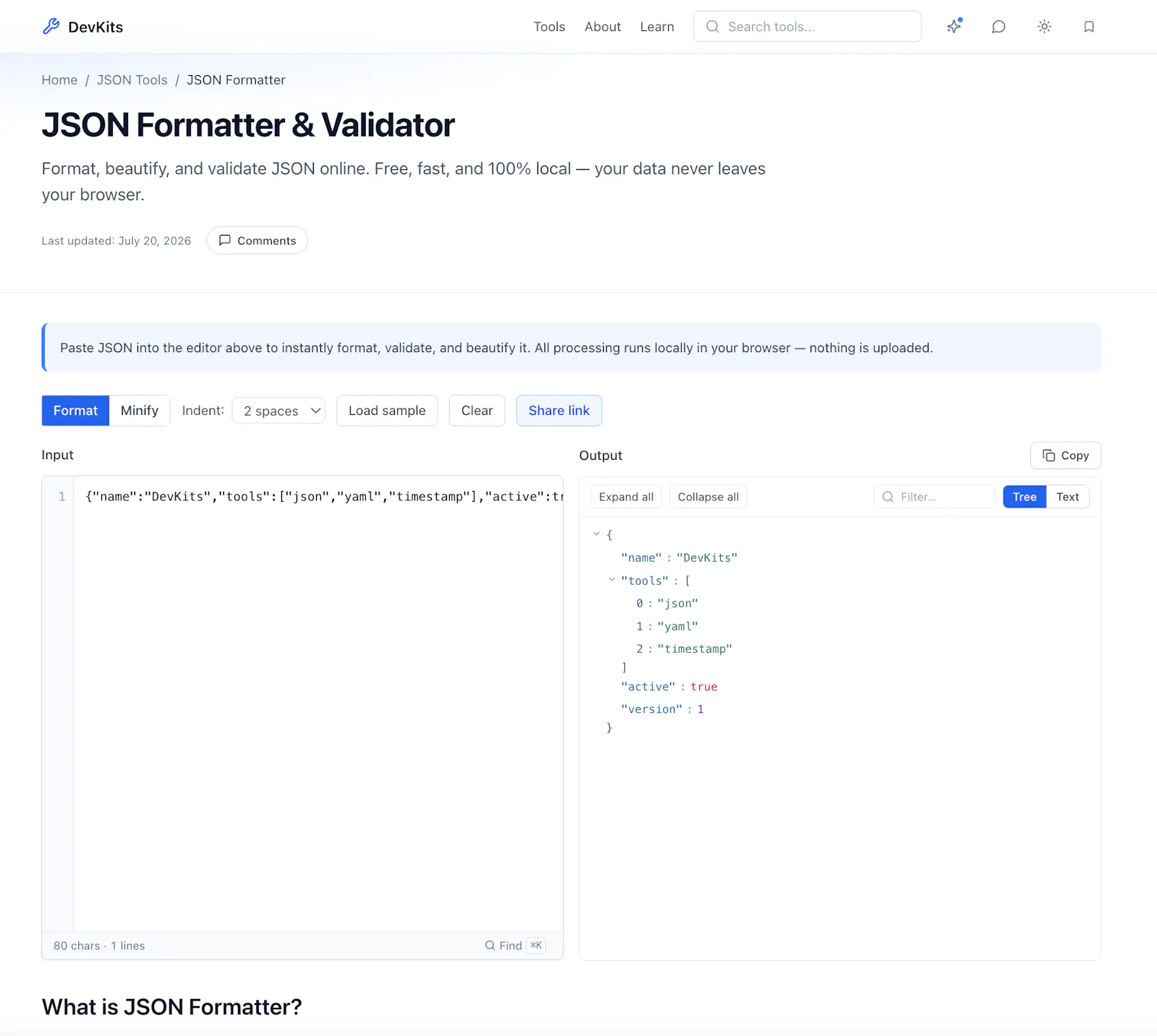Click the Filter magnifier icon in output

tap(888, 497)
